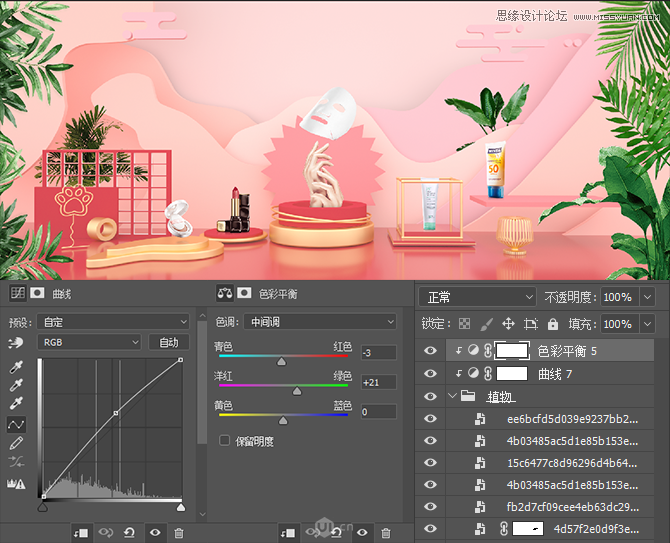Screen dimensions: 670x543
Task: Hide the 曲线 7 layer
Action: (x=431, y=374)
